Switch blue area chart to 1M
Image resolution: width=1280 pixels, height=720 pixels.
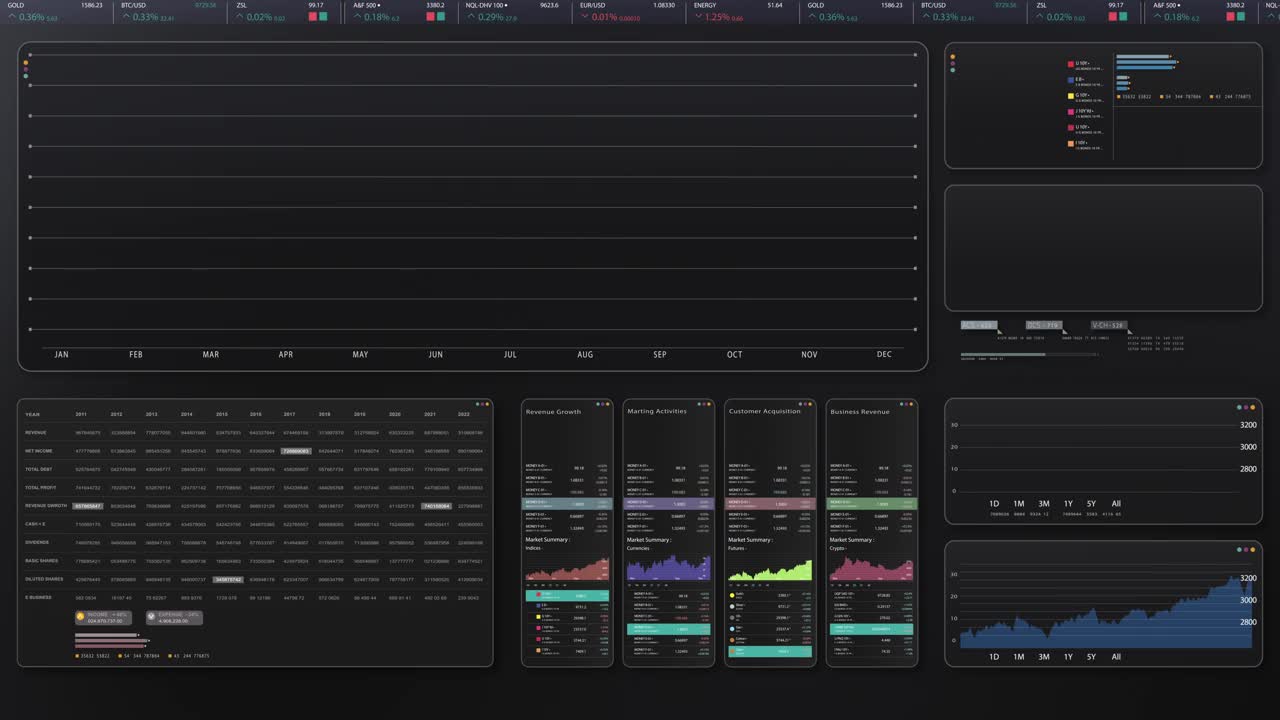[x=1018, y=657]
